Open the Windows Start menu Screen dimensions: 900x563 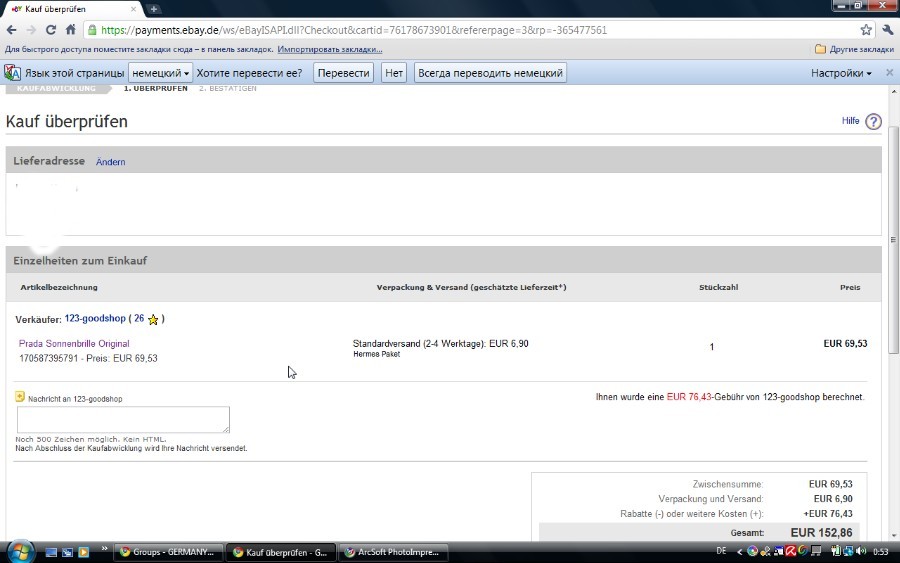coord(20,551)
